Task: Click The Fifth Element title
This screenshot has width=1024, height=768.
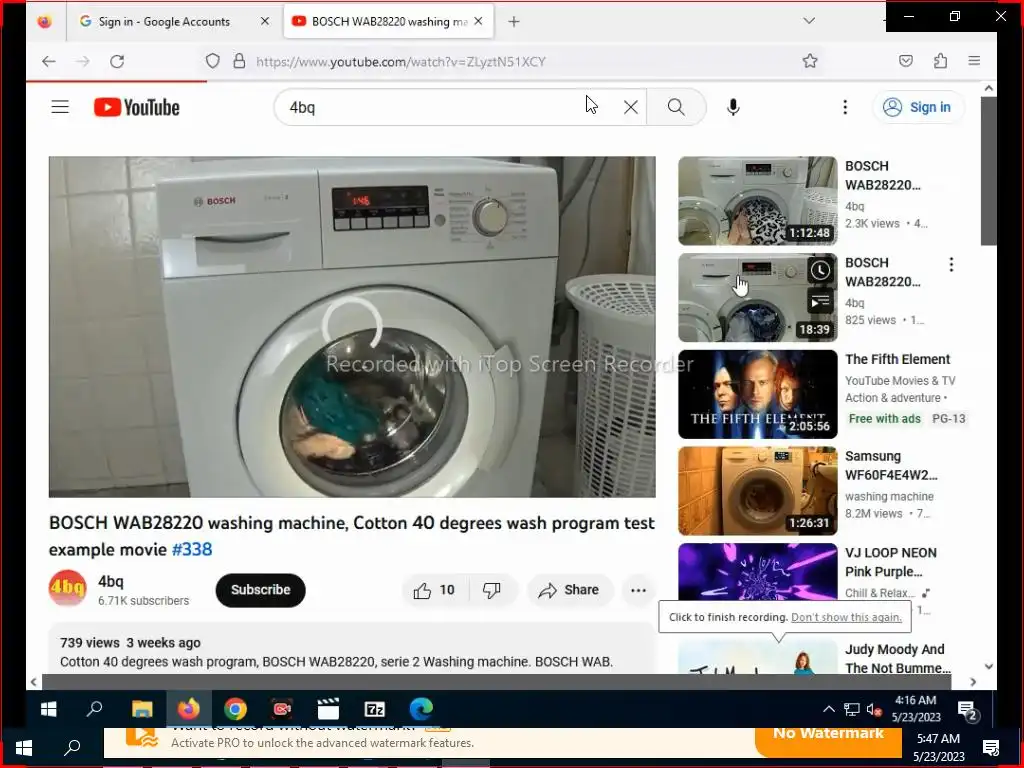Action: (x=897, y=359)
